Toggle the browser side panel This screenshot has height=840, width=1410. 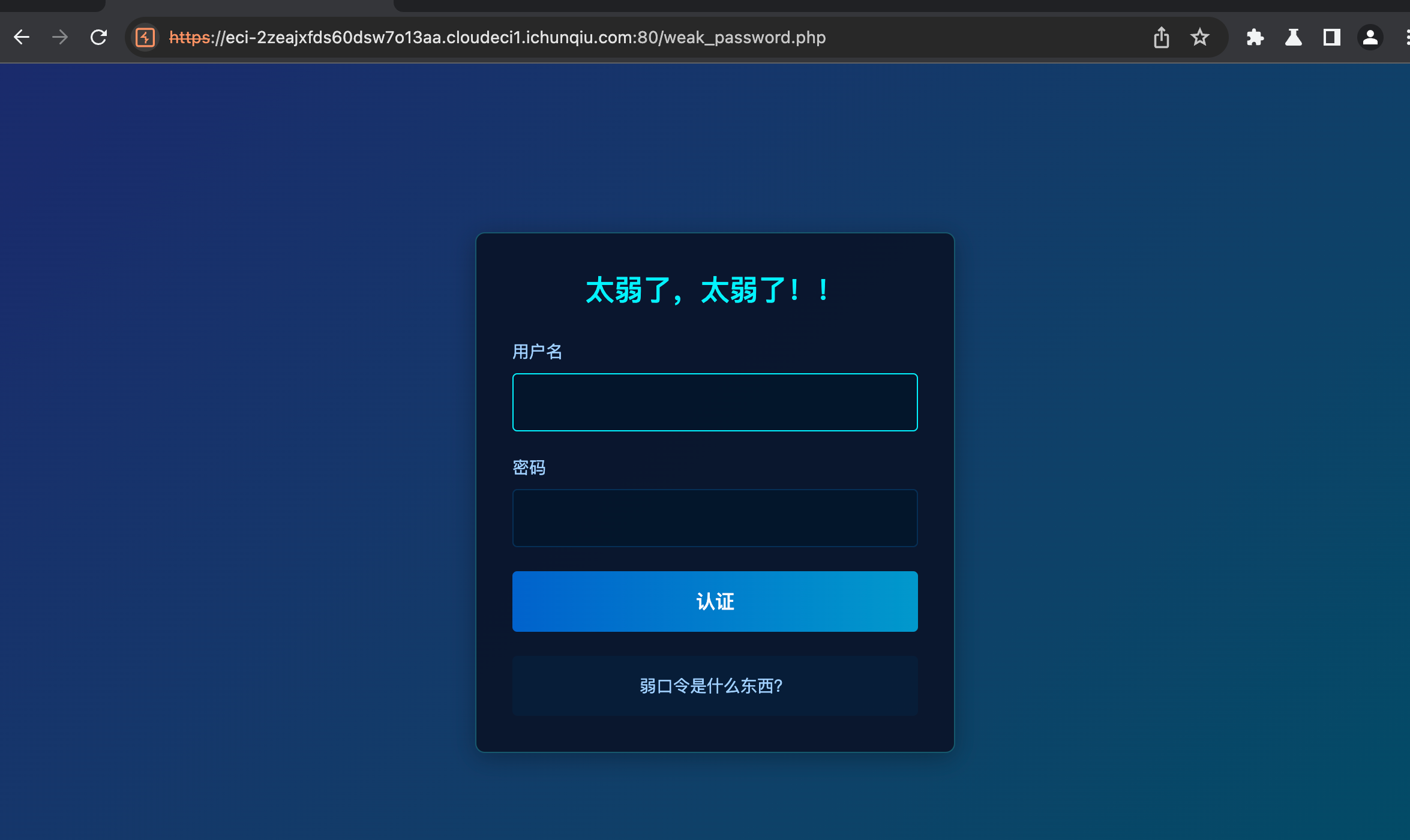pyautogui.click(x=1331, y=37)
